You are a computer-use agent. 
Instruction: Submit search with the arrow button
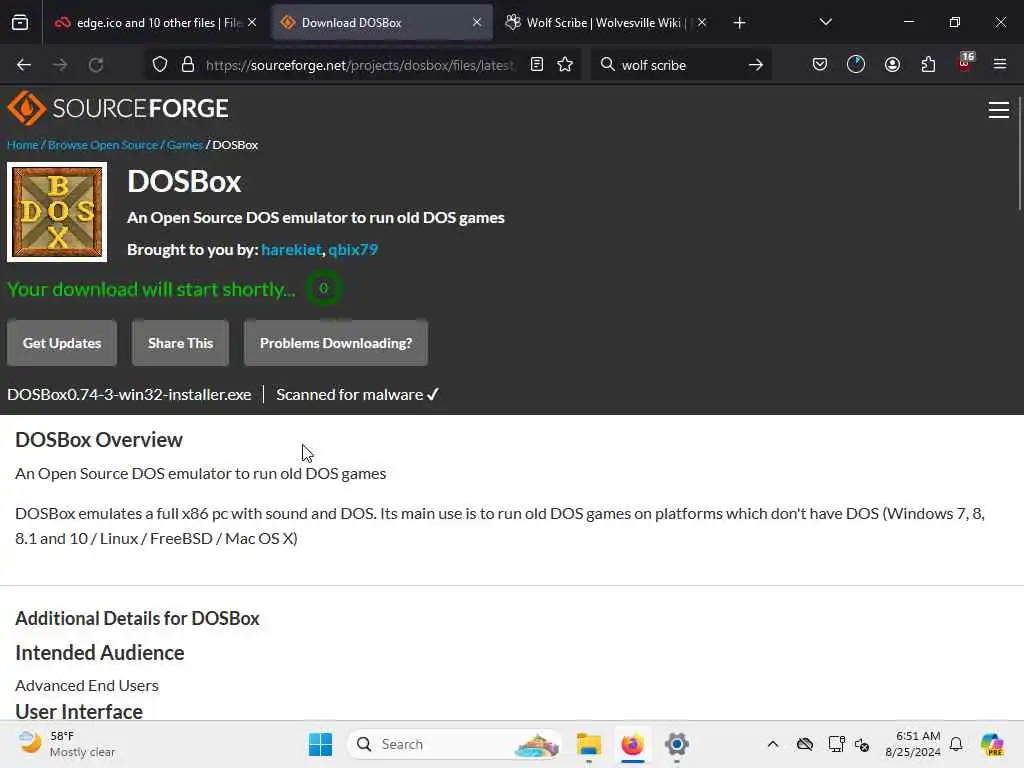(756, 65)
